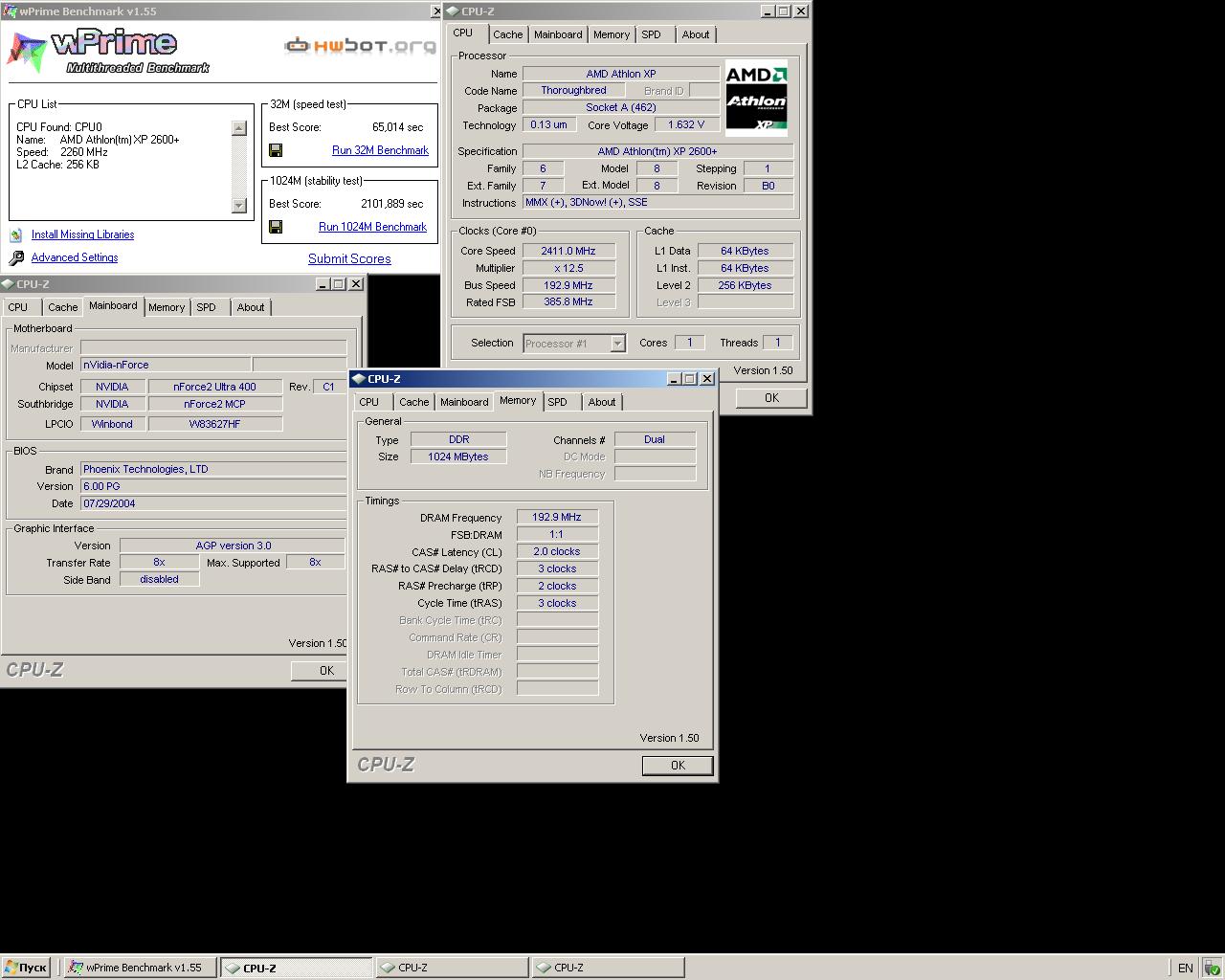
Task: Click the Advanced Settings wrench icon
Action: click(x=16, y=257)
